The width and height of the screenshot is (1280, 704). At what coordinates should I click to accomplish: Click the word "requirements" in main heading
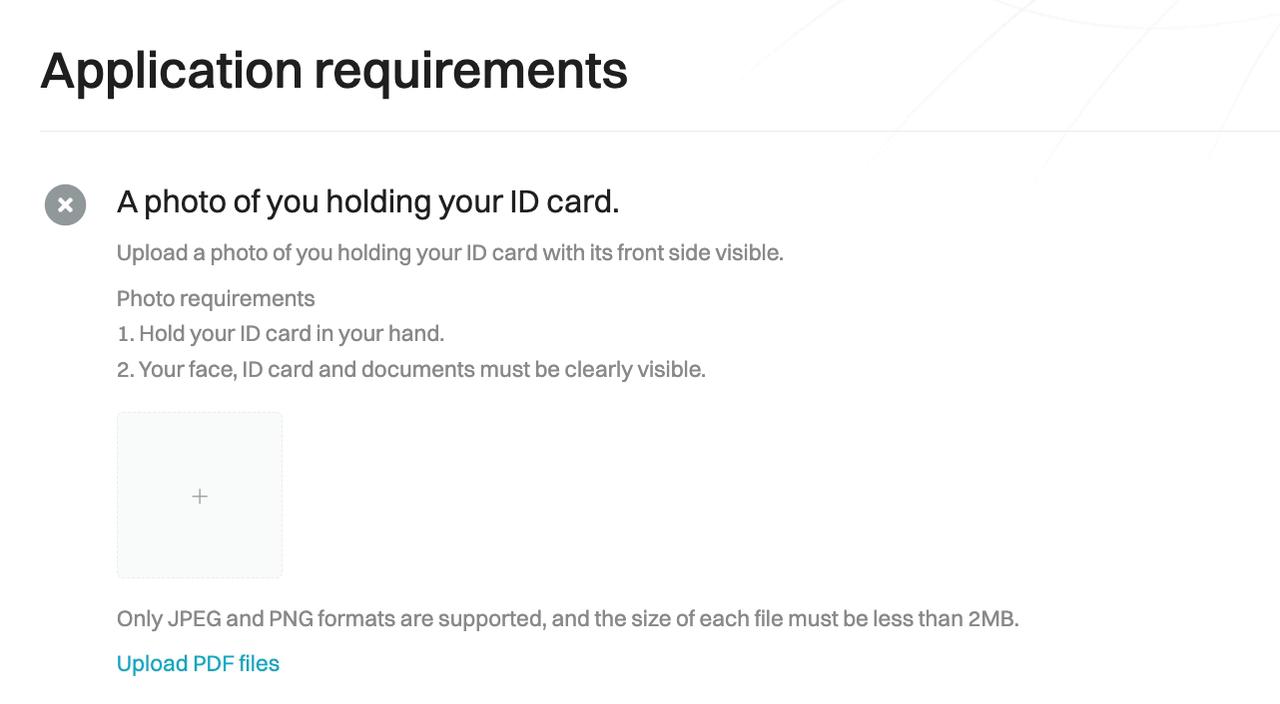point(470,71)
